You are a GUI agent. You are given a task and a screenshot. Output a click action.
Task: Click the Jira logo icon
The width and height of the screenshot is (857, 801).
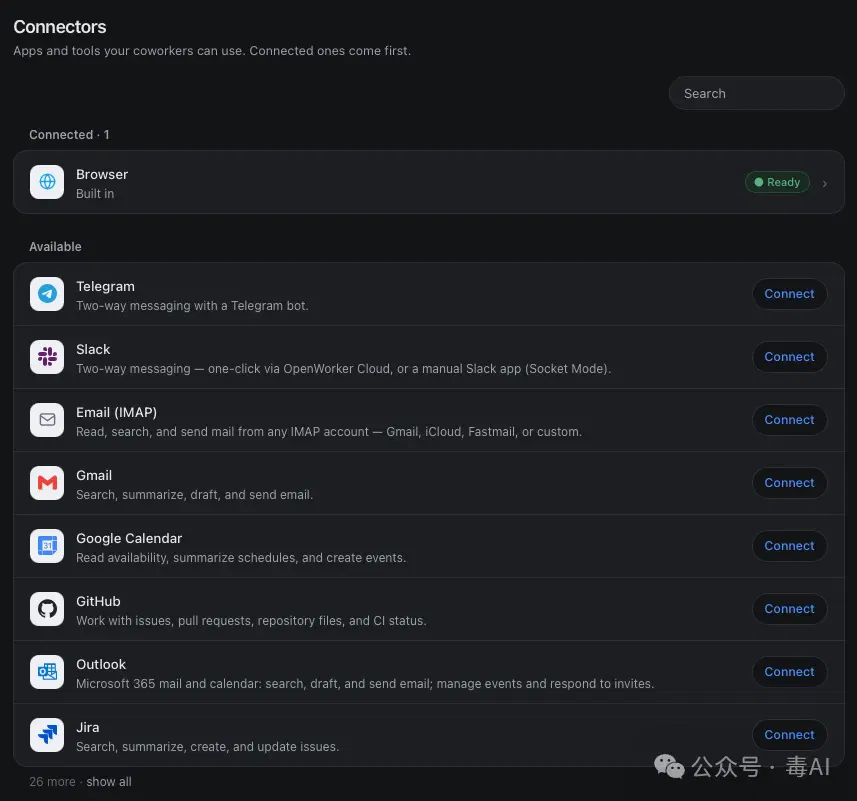(47, 735)
